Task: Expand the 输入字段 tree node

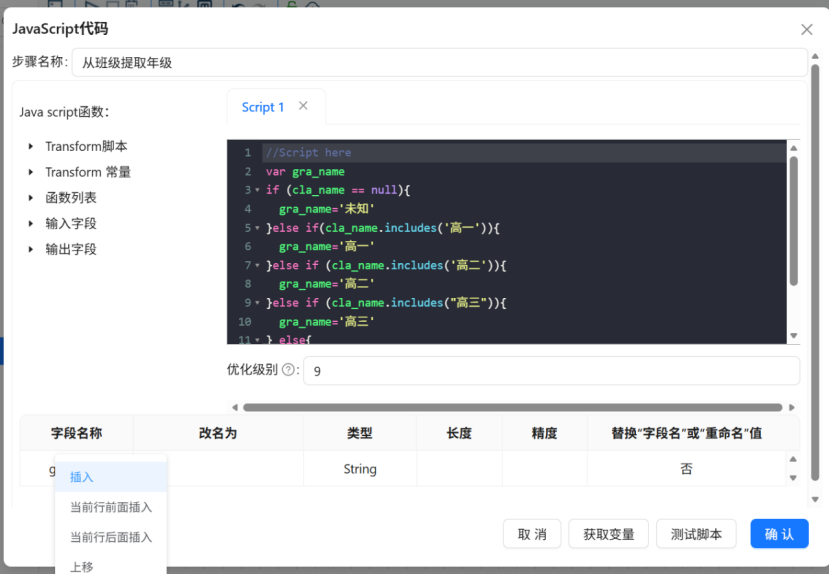Action: (x=31, y=223)
